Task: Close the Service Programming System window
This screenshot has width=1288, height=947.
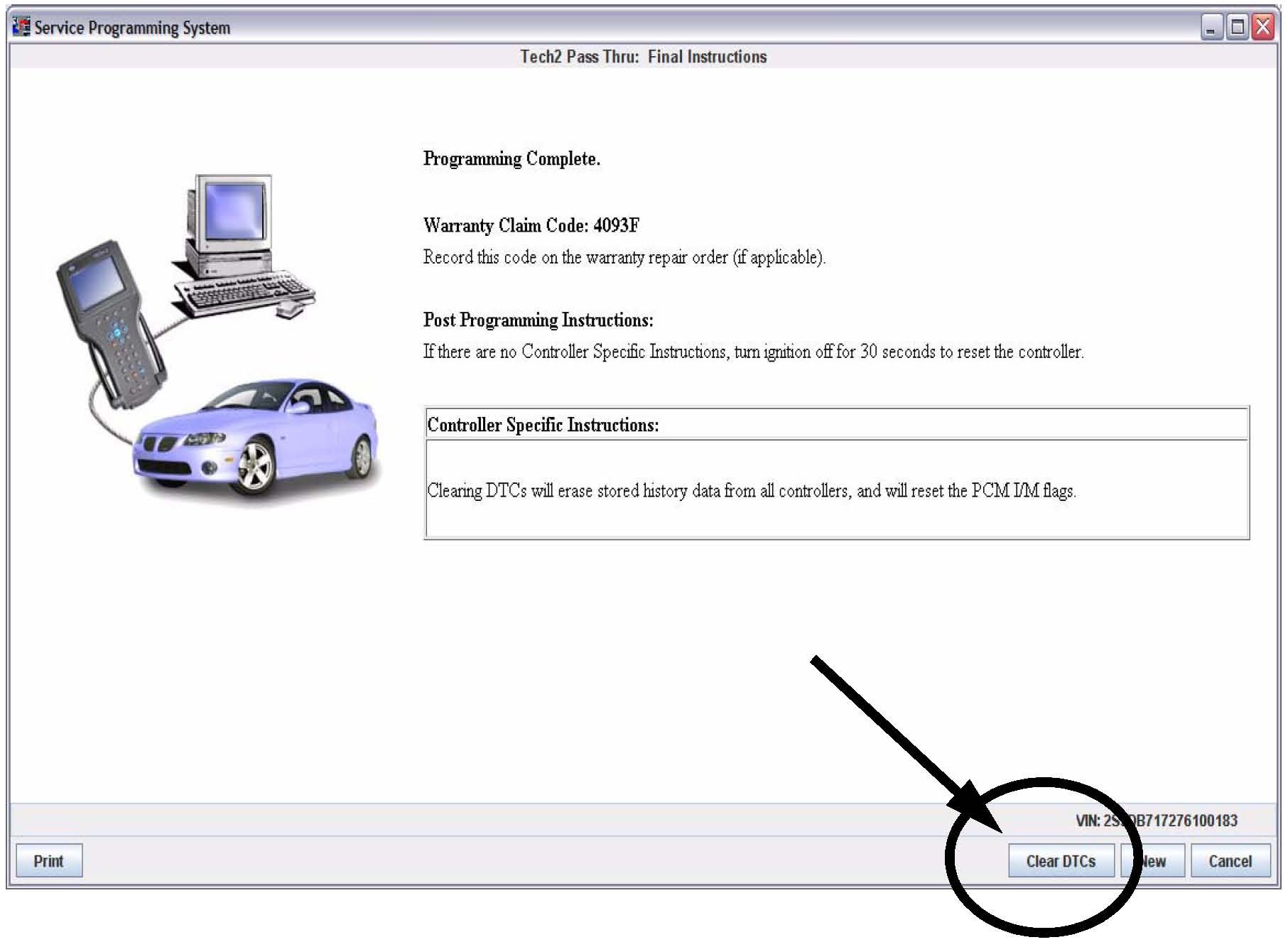Action: (x=1263, y=28)
